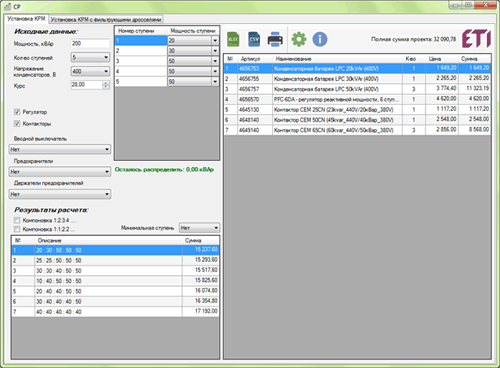Select article 4656753 row

pyautogui.click(x=357, y=68)
